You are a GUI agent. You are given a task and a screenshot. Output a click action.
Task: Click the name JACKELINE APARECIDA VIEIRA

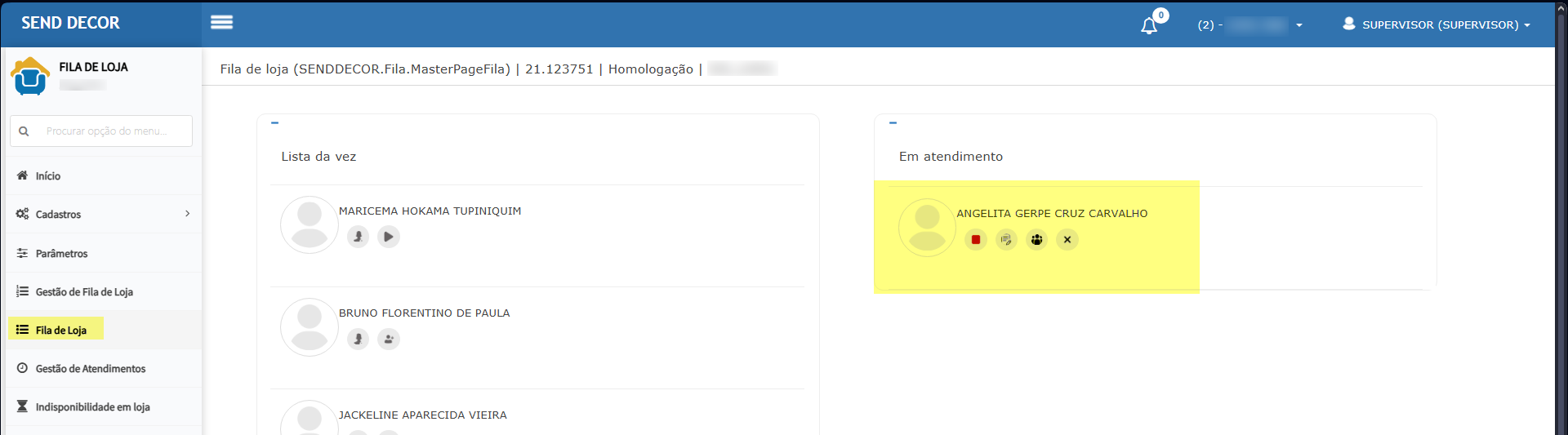coord(422,415)
